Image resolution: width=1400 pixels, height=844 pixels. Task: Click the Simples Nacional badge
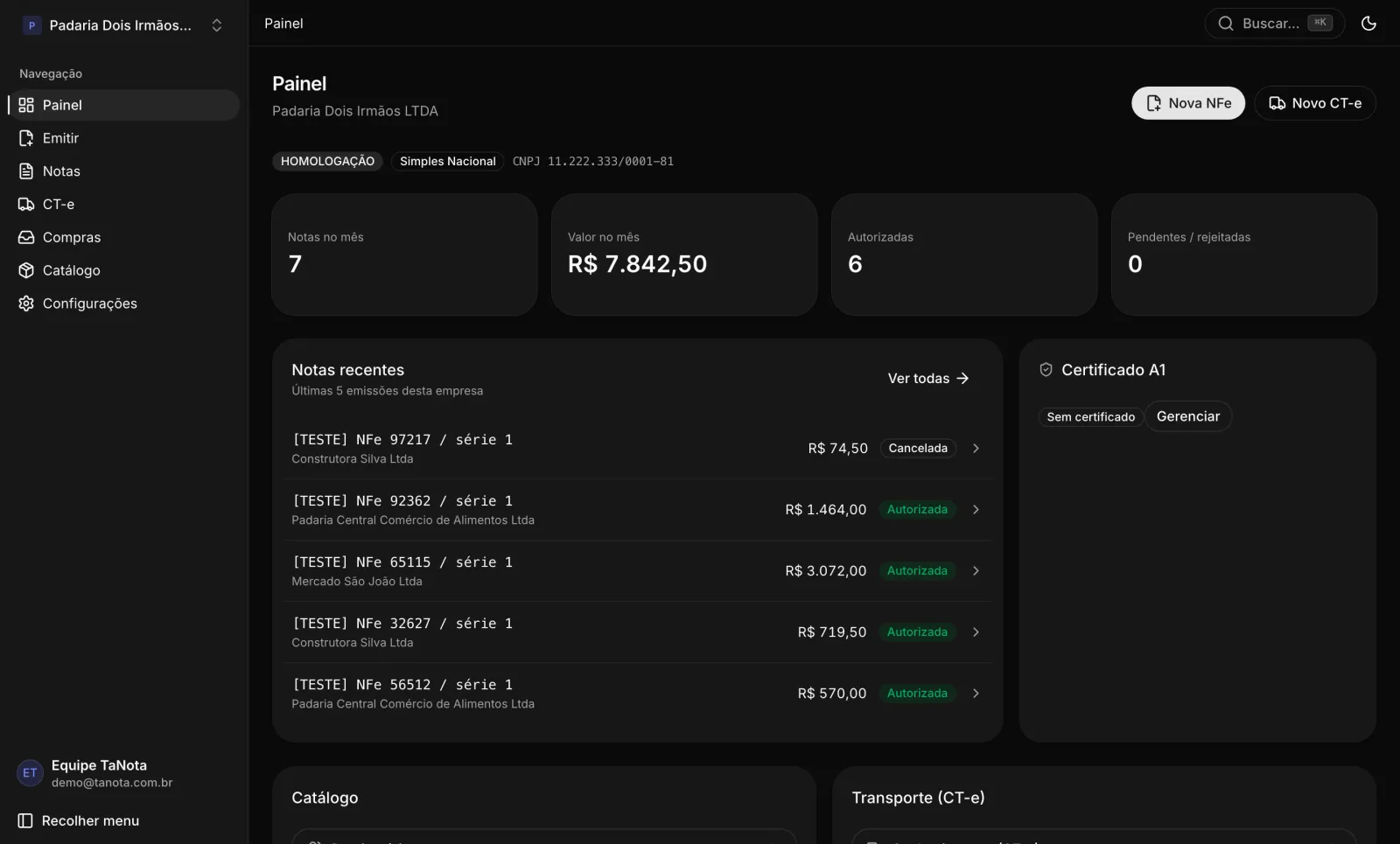(x=448, y=162)
